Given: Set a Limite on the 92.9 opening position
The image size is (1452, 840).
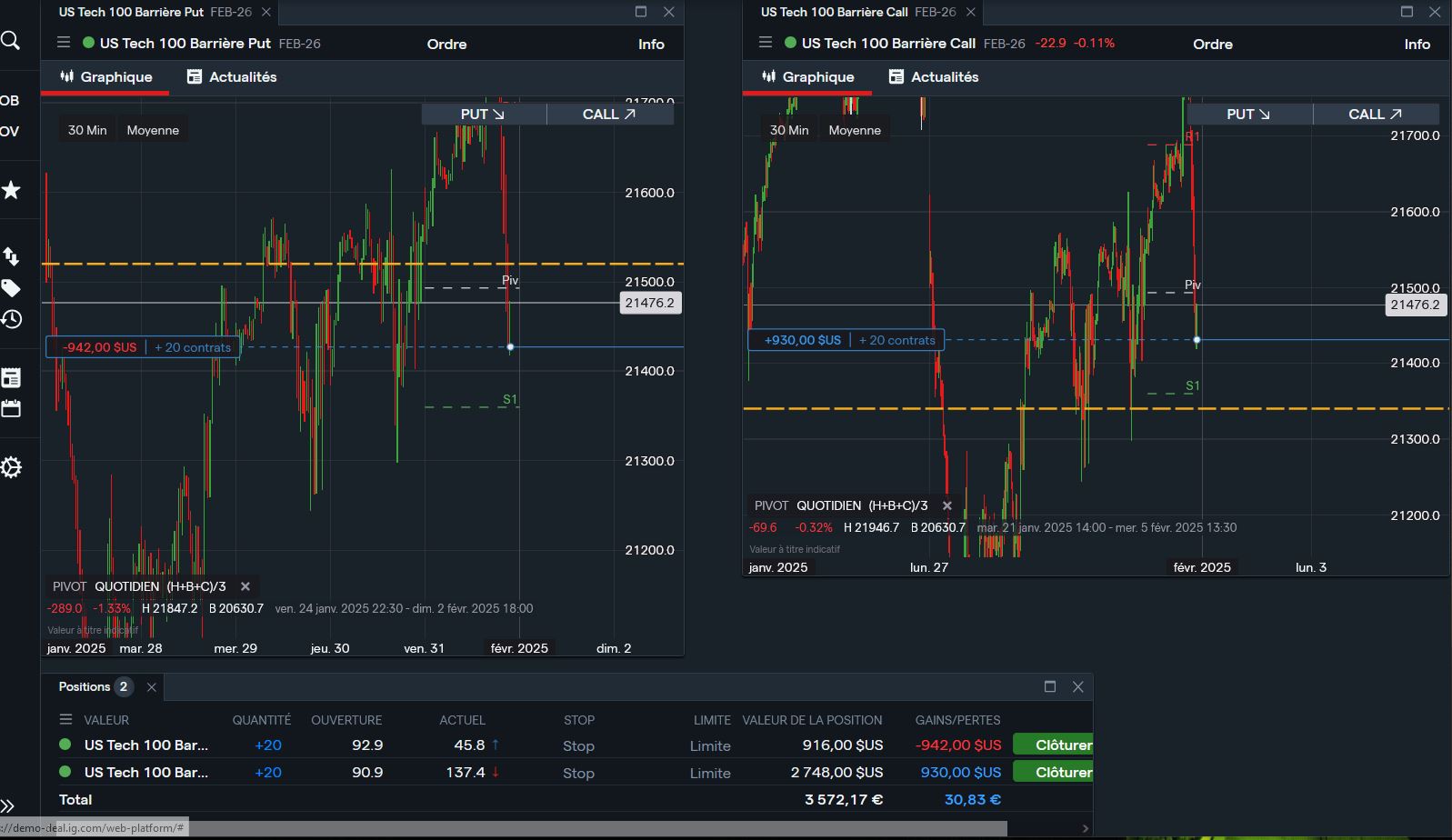Looking at the screenshot, I should pyautogui.click(x=710, y=745).
